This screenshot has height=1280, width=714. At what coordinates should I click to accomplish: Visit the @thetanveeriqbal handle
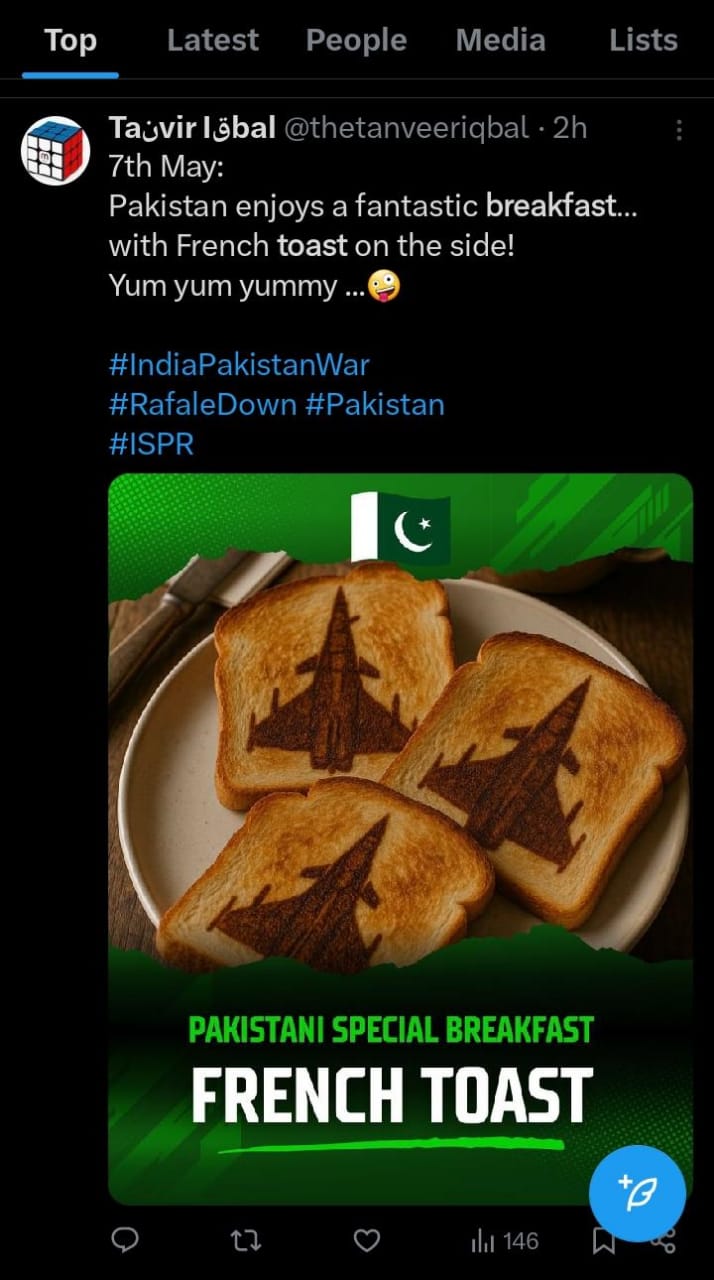pos(406,128)
